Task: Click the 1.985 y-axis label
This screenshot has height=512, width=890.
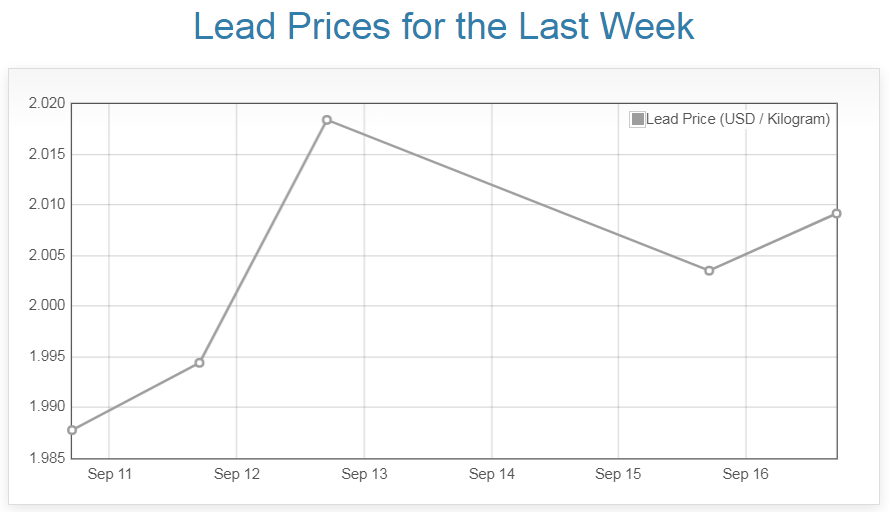Action: [47, 458]
